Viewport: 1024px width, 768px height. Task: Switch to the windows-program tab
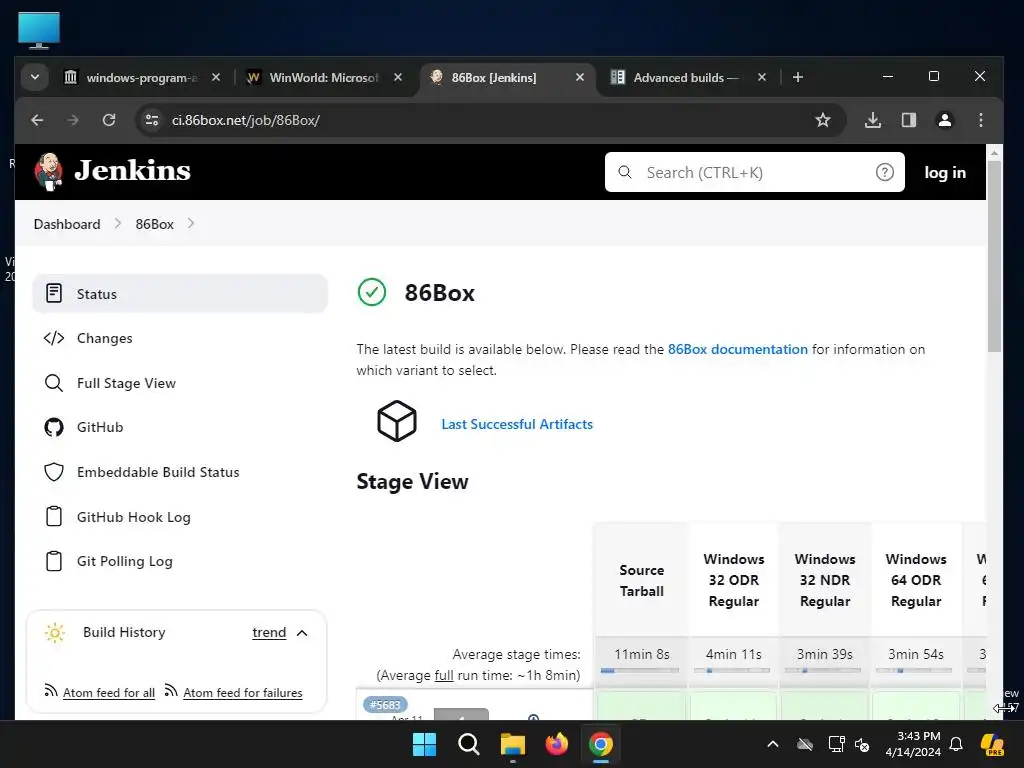pos(142,78)
